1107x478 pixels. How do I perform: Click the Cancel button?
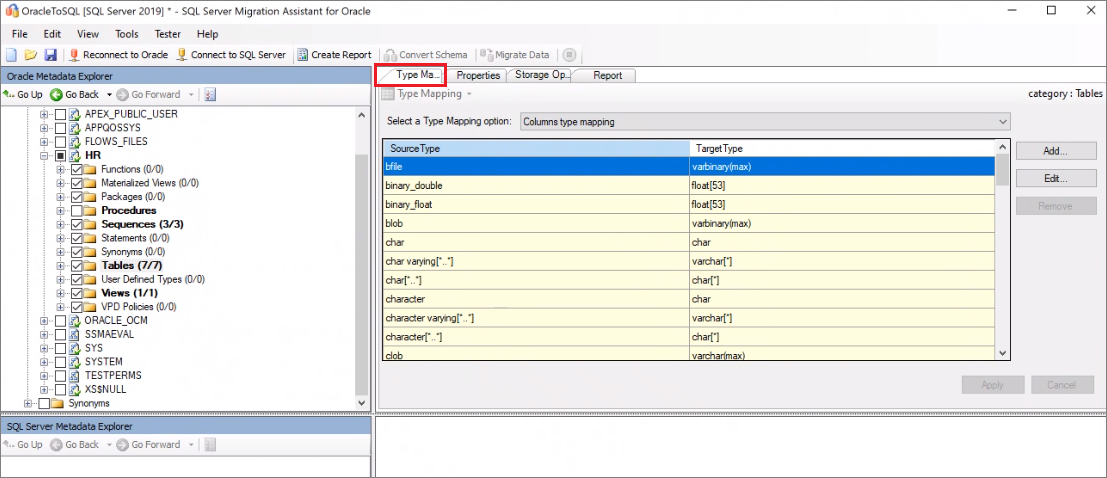1062,385
